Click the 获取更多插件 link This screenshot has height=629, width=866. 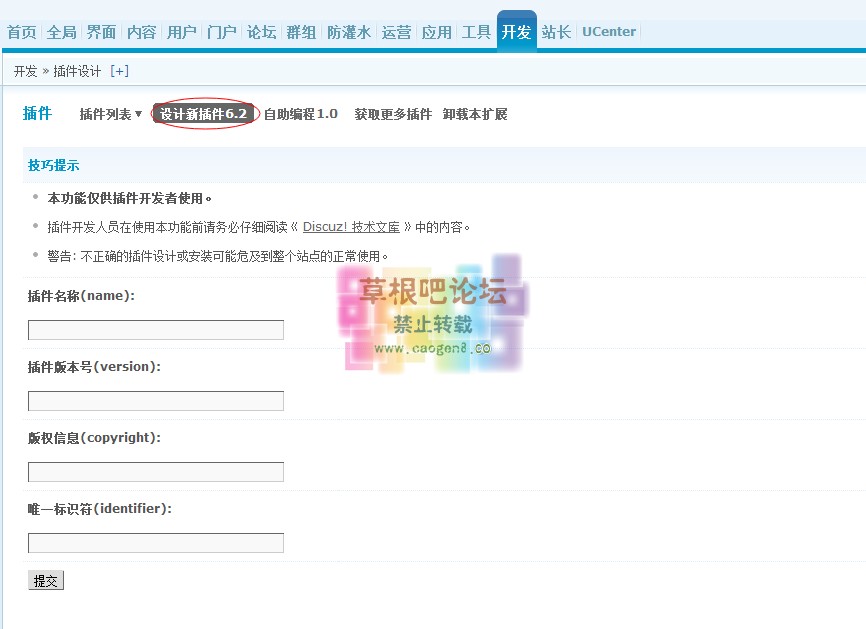coord(393,114)
